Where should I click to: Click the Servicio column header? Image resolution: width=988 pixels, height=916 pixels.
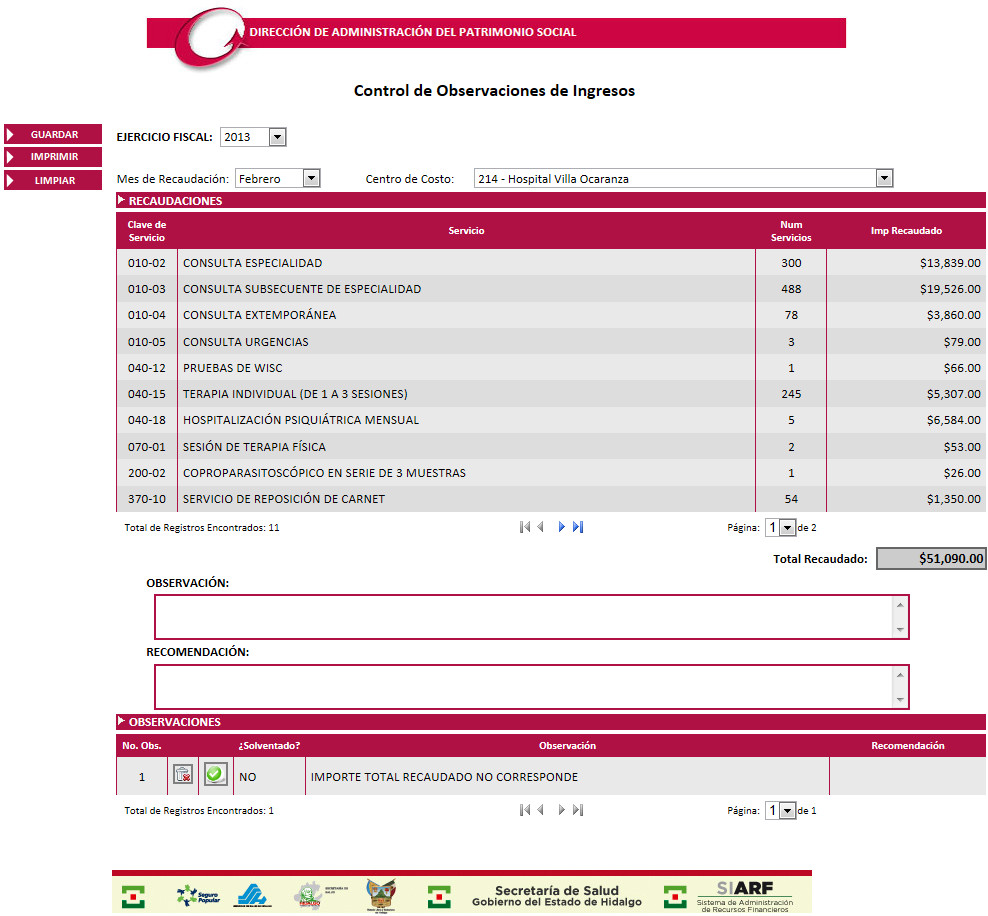(466, 231)
